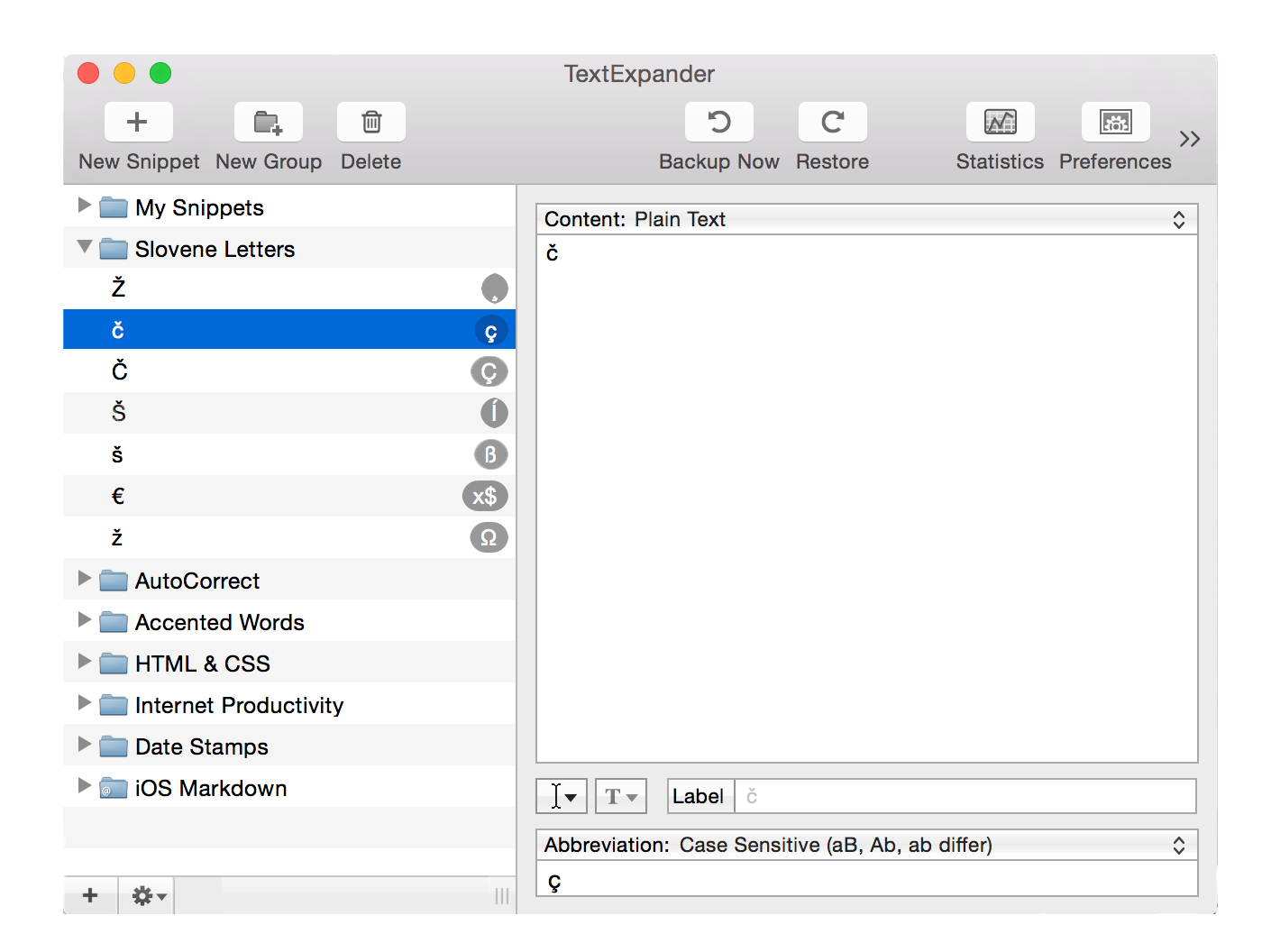1262x952 pixels.
Task: Collapse the Slovene Letters group
Action: 85,247
